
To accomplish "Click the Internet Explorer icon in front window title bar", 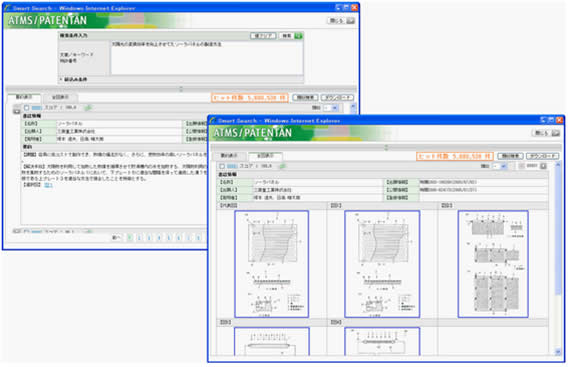I will tap(213, 120).
